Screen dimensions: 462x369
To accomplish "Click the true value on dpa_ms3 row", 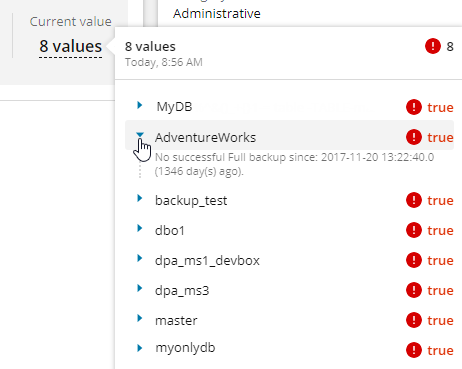I will 440,290.
